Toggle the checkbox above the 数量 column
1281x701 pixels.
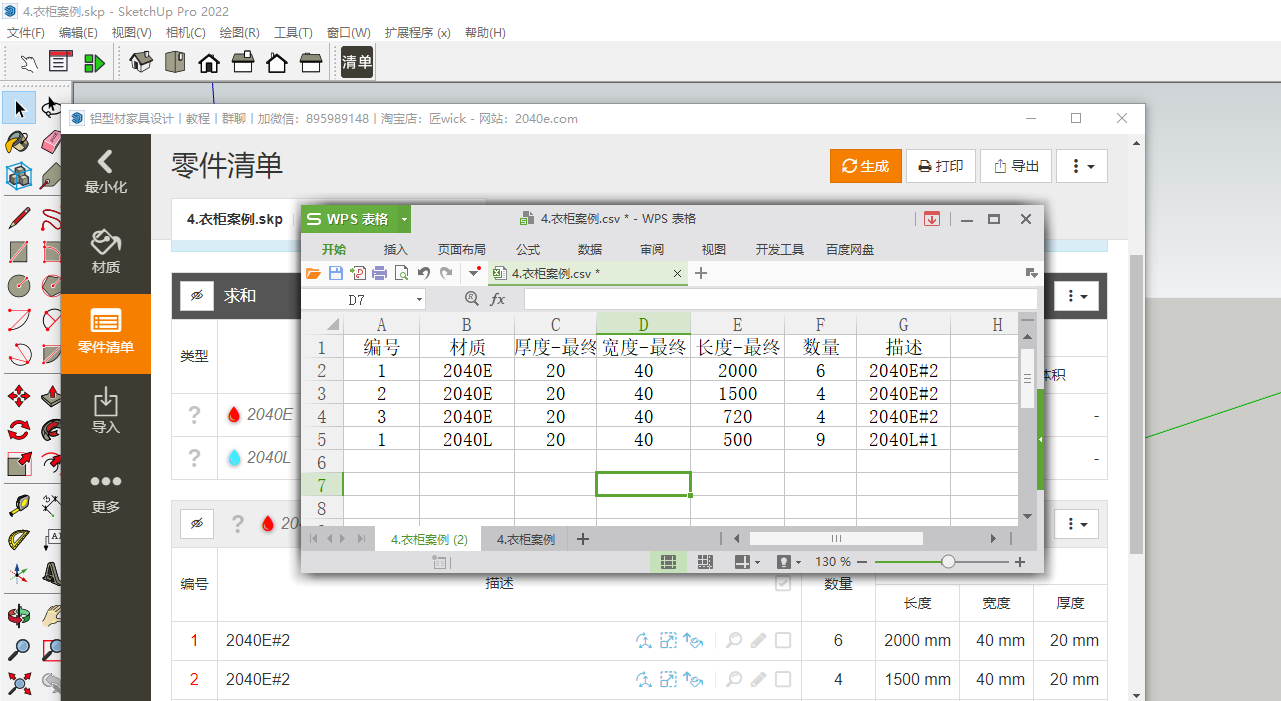pos(783,584)
